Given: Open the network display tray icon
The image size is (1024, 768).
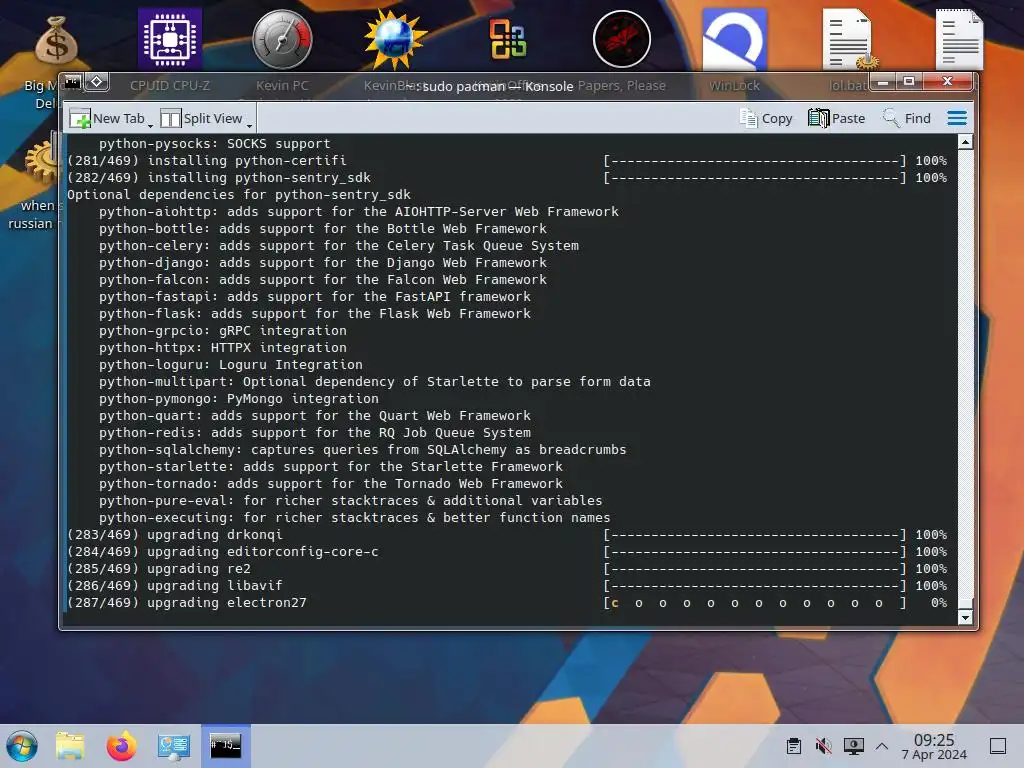Looking at the screenshot, I should 854,746.
